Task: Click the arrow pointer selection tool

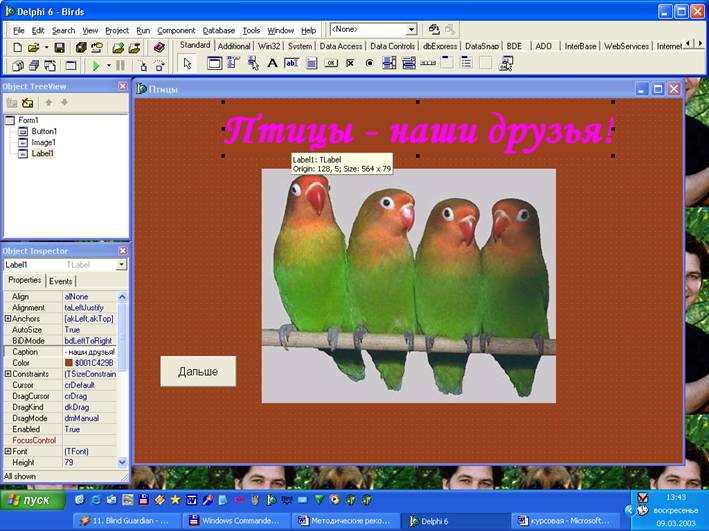Action: pyautogui.click(x=187, y=63)
